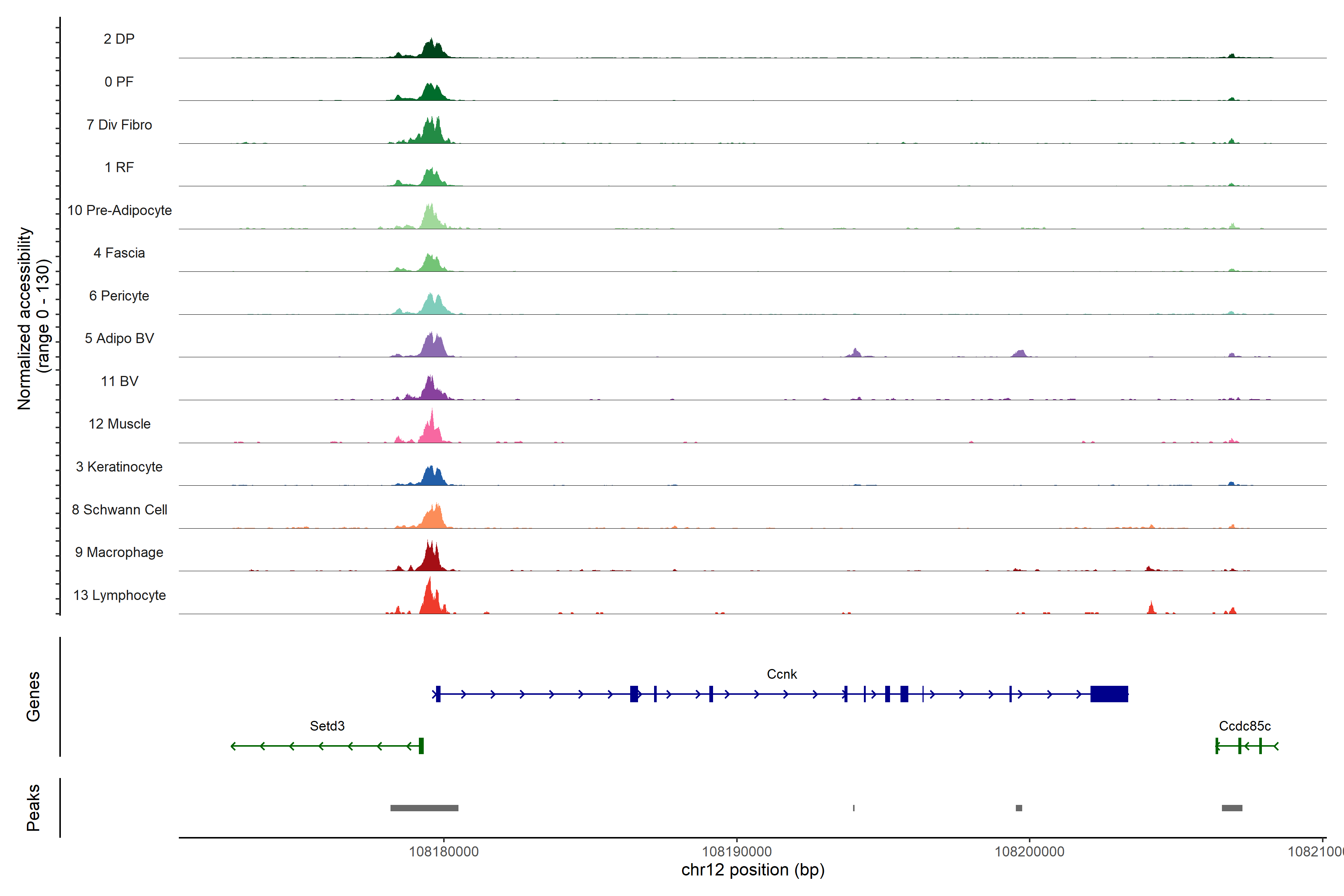Click the 2 DP track label

[x=119, y=39]
